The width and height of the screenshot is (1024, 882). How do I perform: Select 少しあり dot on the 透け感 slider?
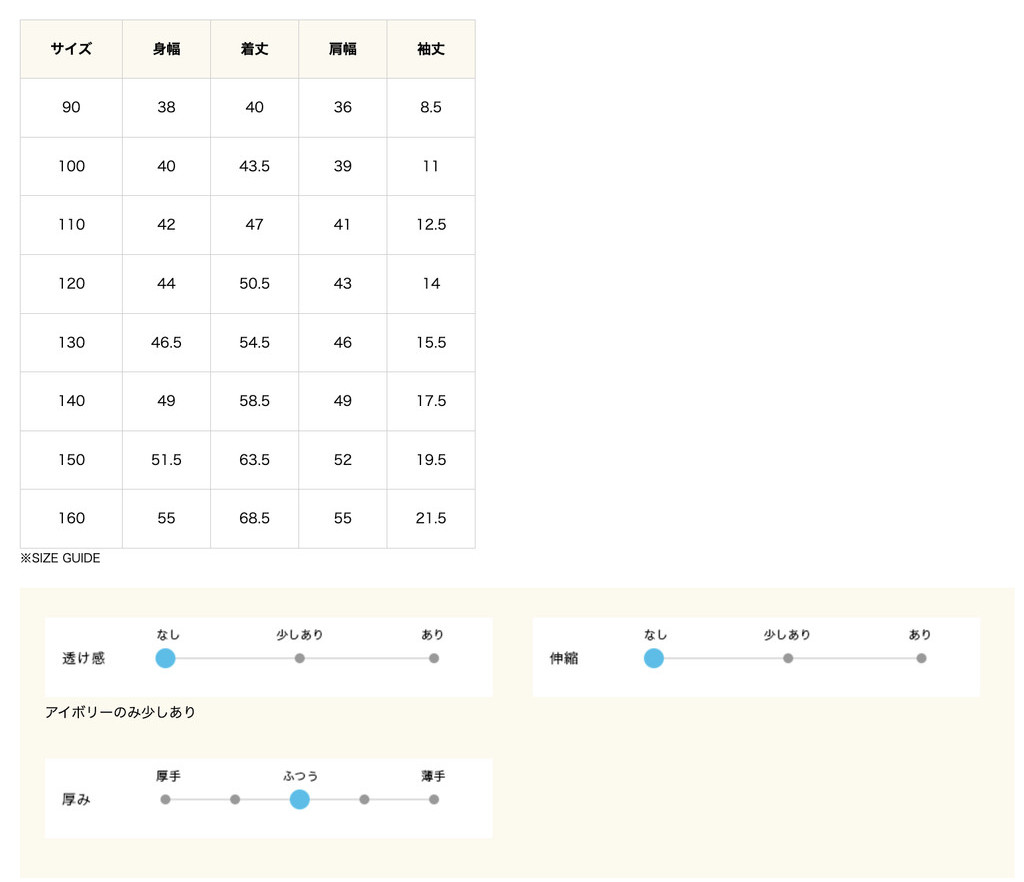pos(300,658)
